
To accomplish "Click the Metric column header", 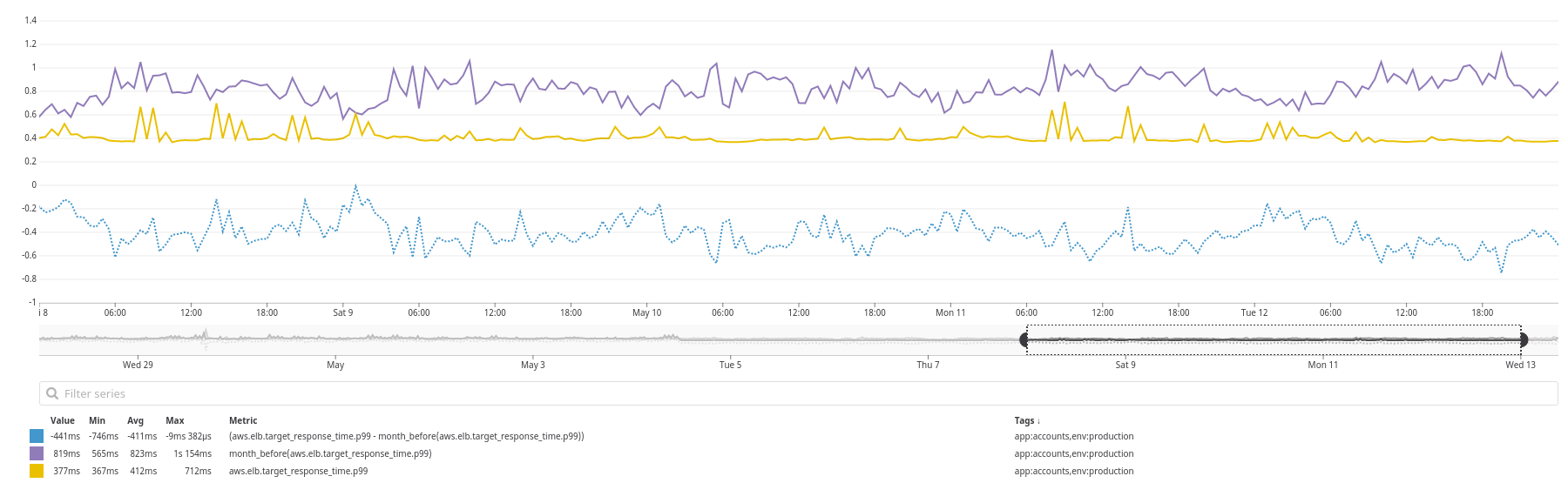I will (243, 420).
